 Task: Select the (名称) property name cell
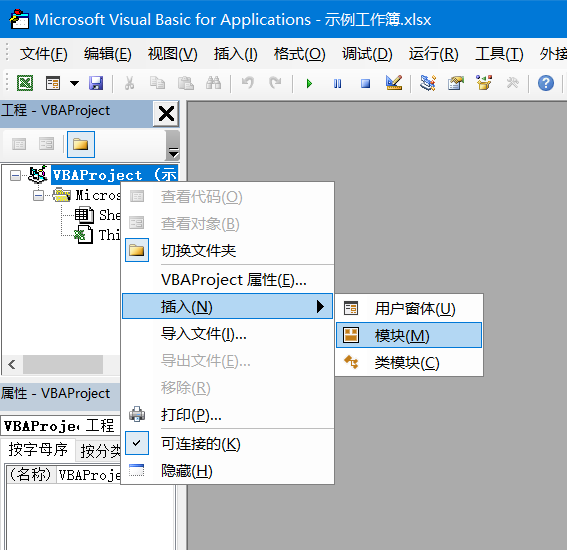[31, 474]
